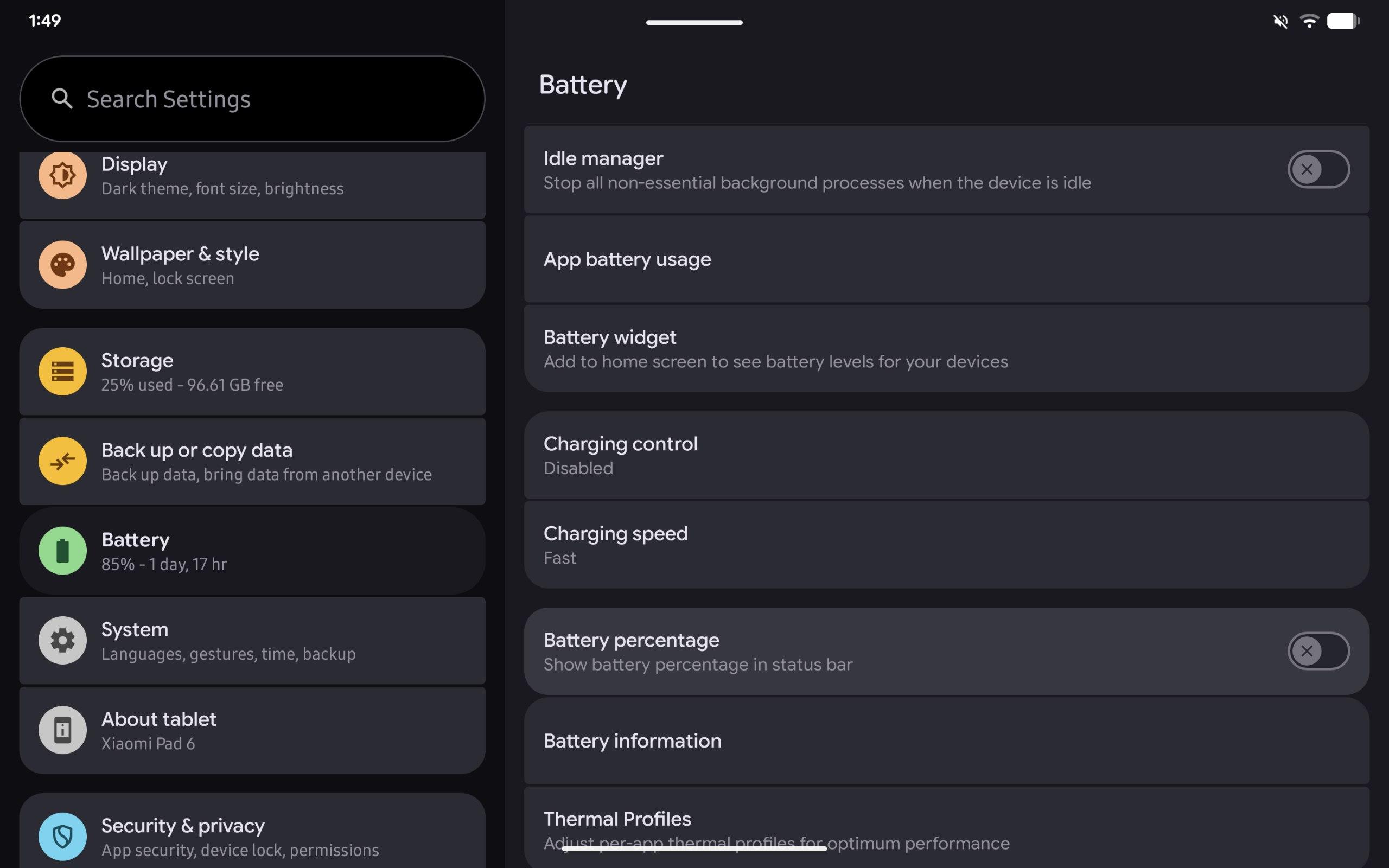Turn on the Battery percentage switch
Screen dimensions: 1389x868
tap(1318, 651)
